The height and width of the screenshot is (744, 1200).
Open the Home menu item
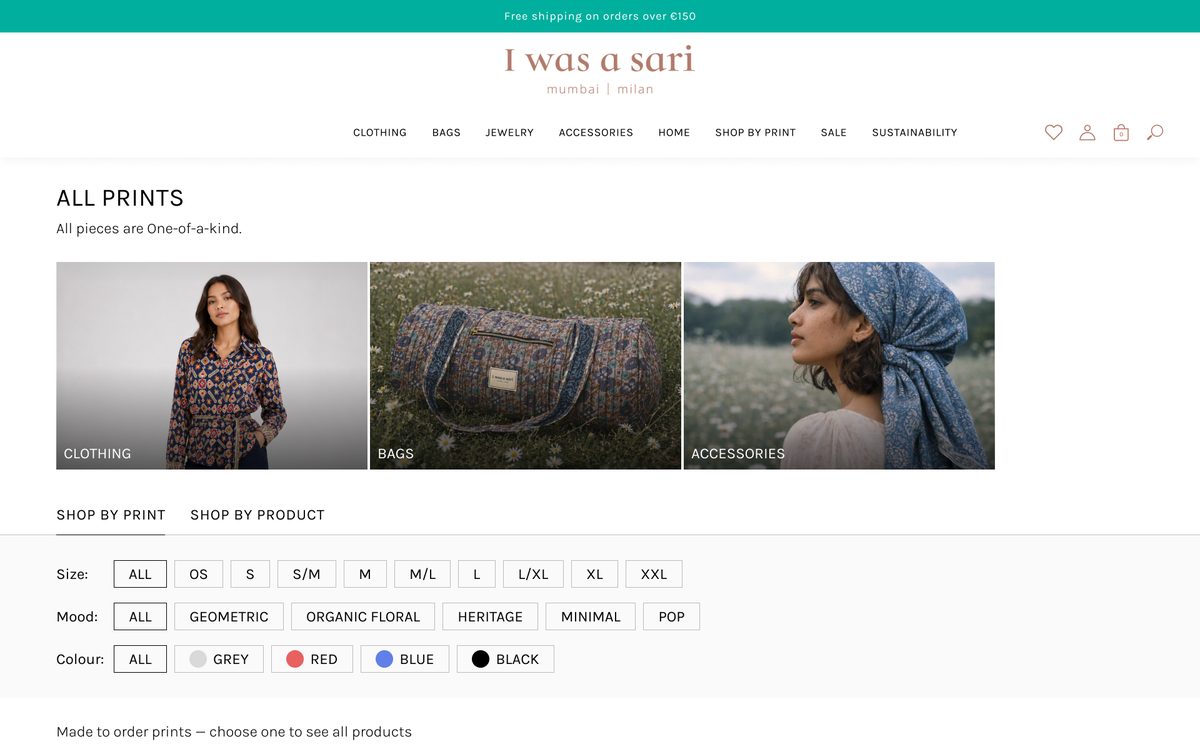674,132
